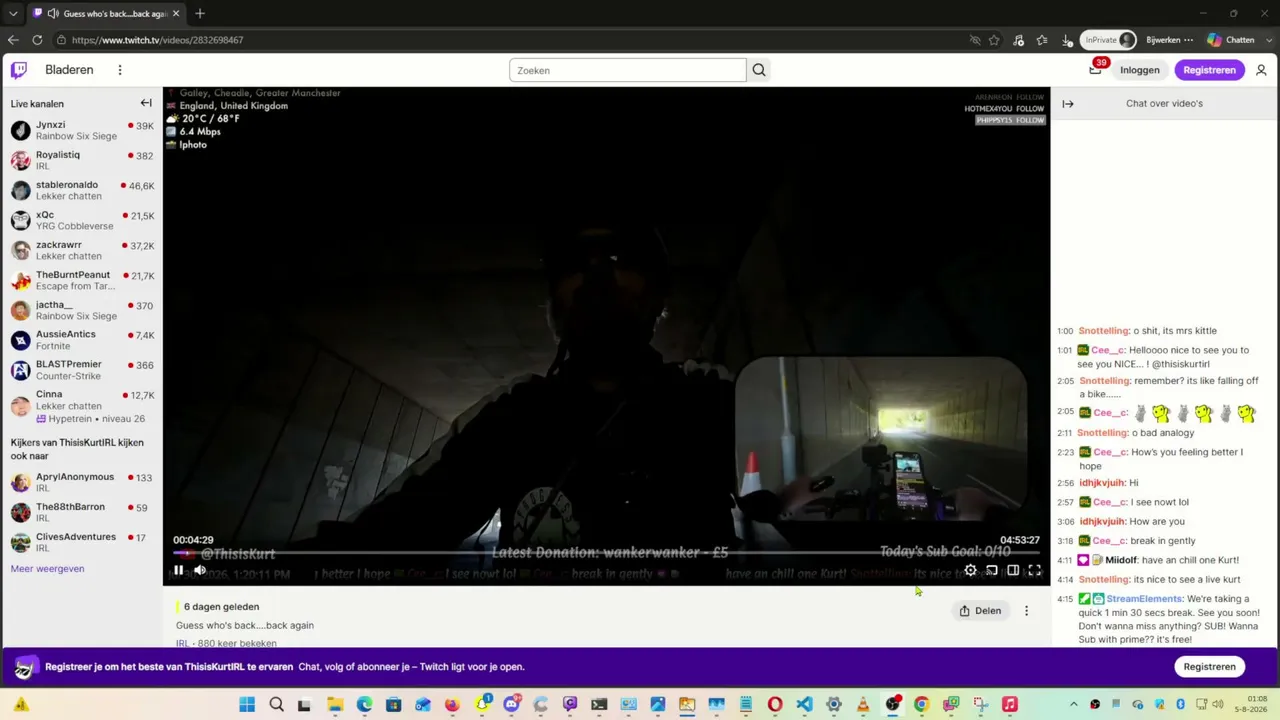Toggle theatre mode in the player

pos(1013,570)
